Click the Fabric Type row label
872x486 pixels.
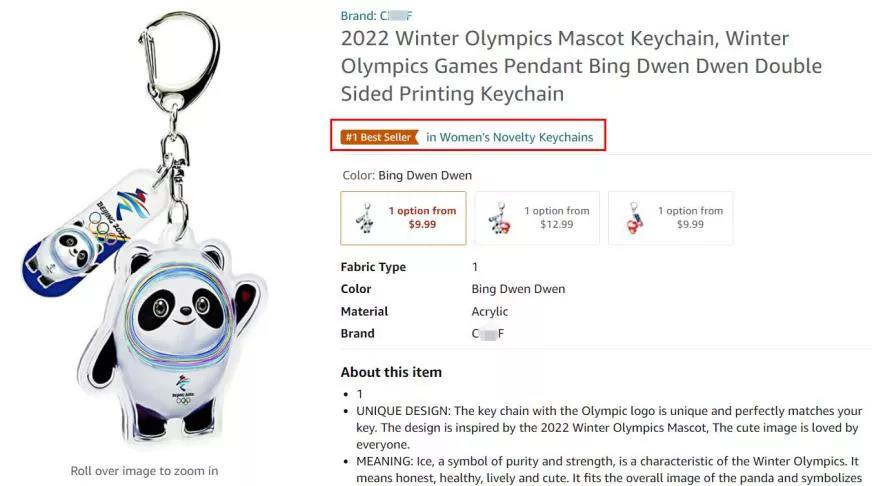pyautogui.click(x=373, y=267)
